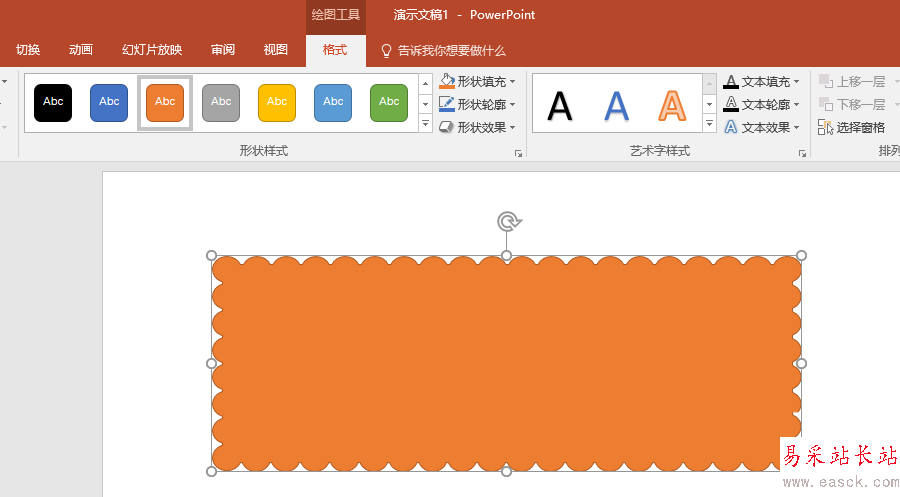Apply the gray Abc shape style

coord(221,103)
